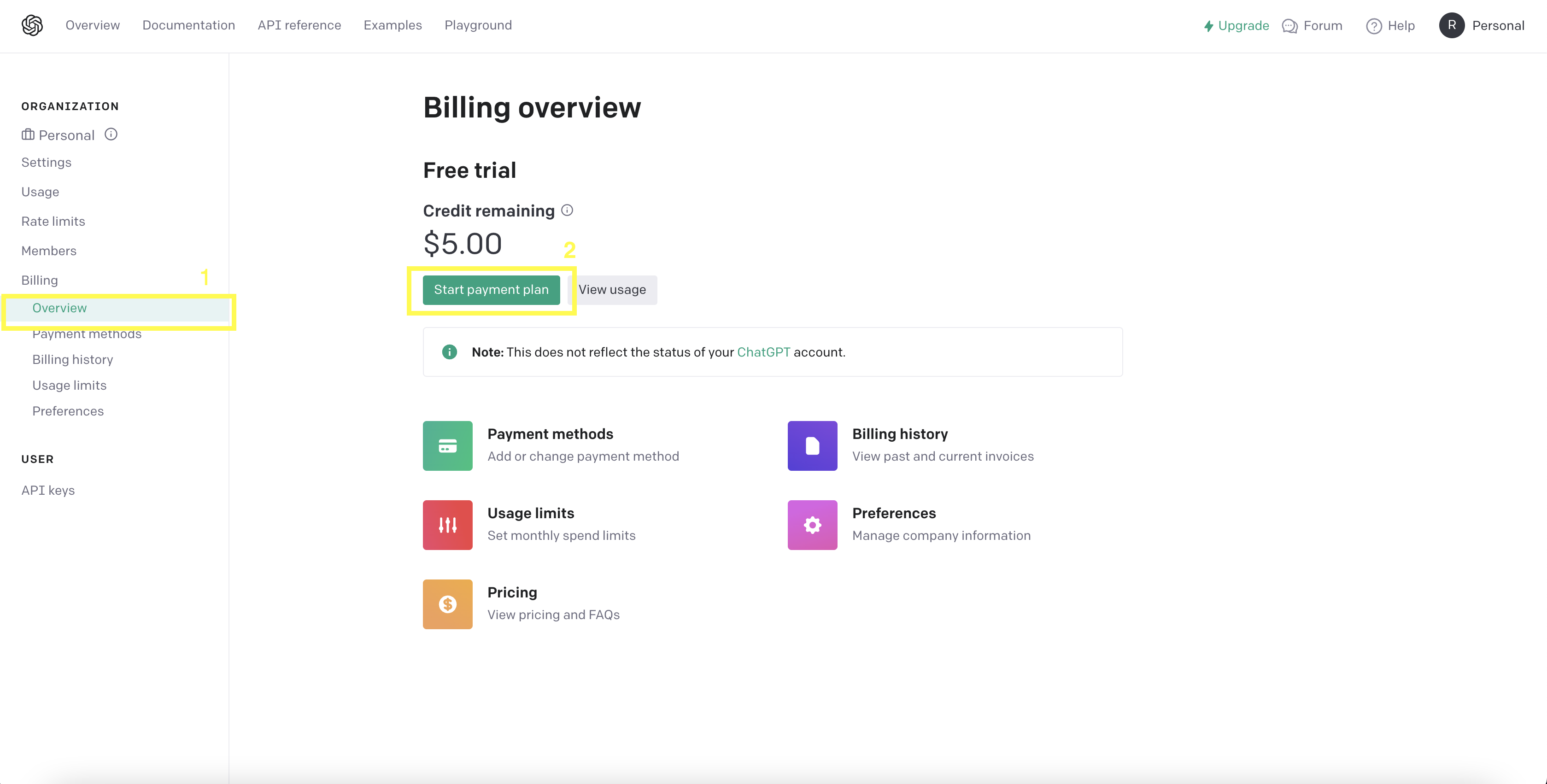Click the orange Pricing dollar icon

click(447, 604)
